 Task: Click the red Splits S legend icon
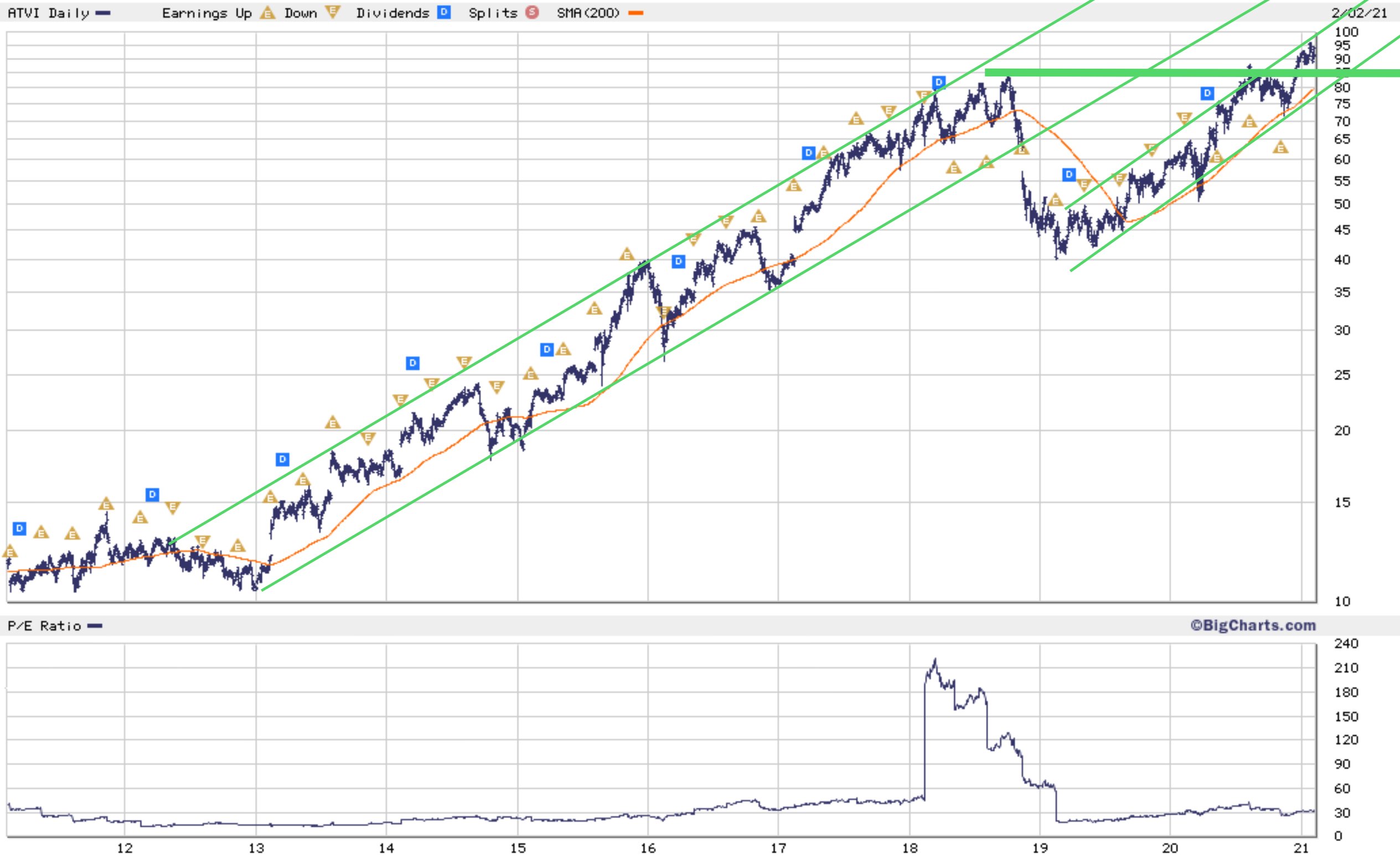(x=532, y=13)
